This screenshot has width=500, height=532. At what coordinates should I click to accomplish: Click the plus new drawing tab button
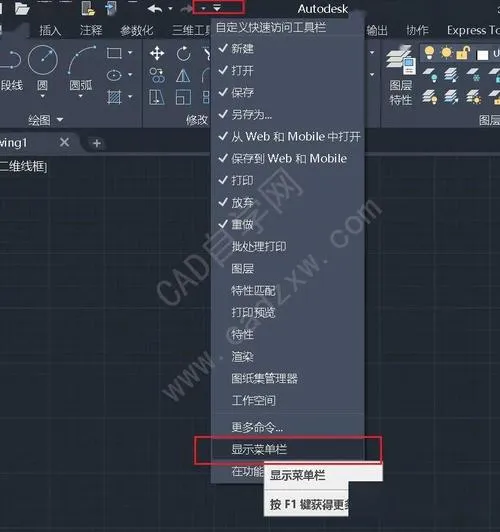(x=96, y=143)
